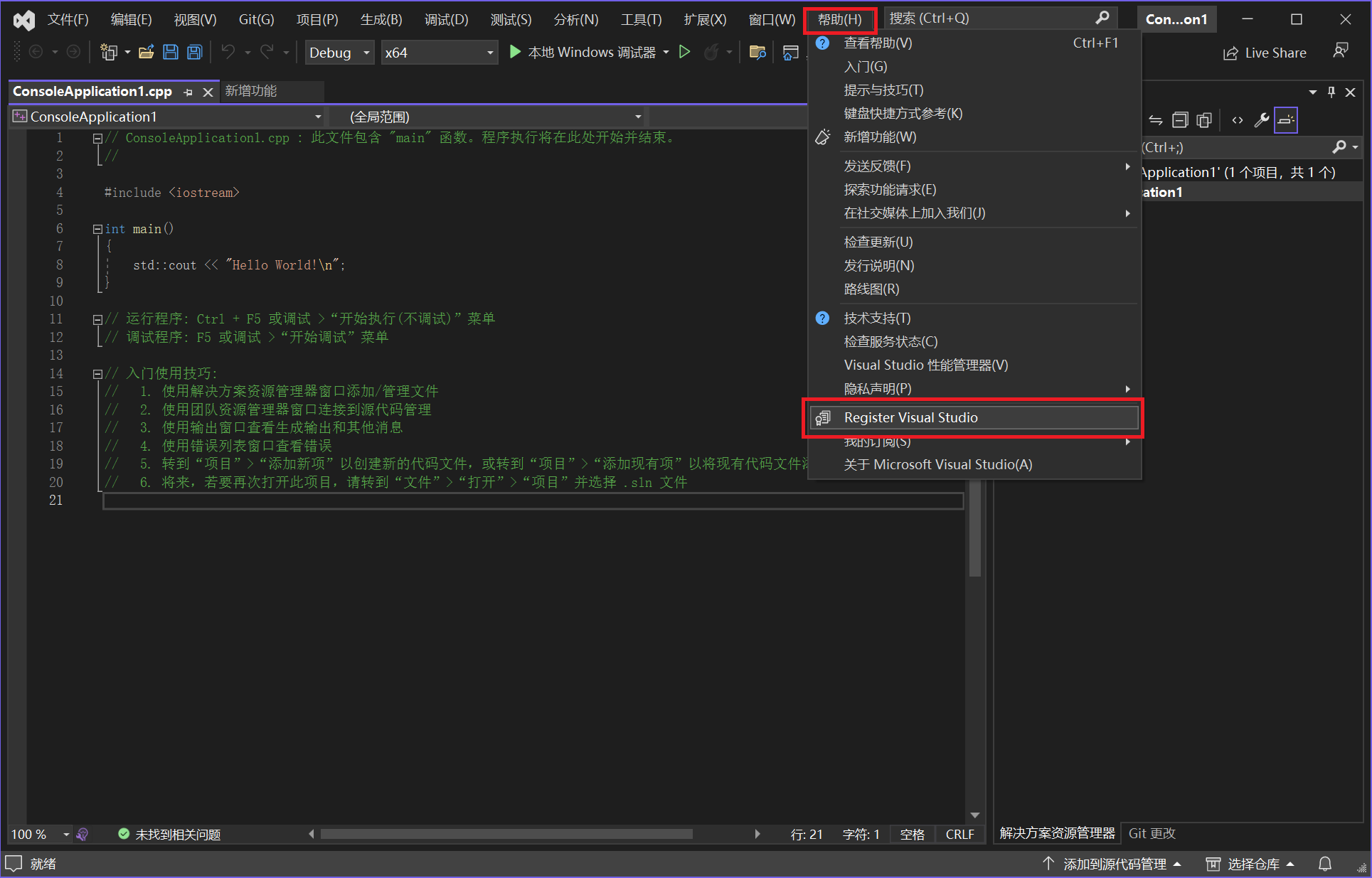
Task: Click the search magnifier in title bar
Action: click(1102, 18)
